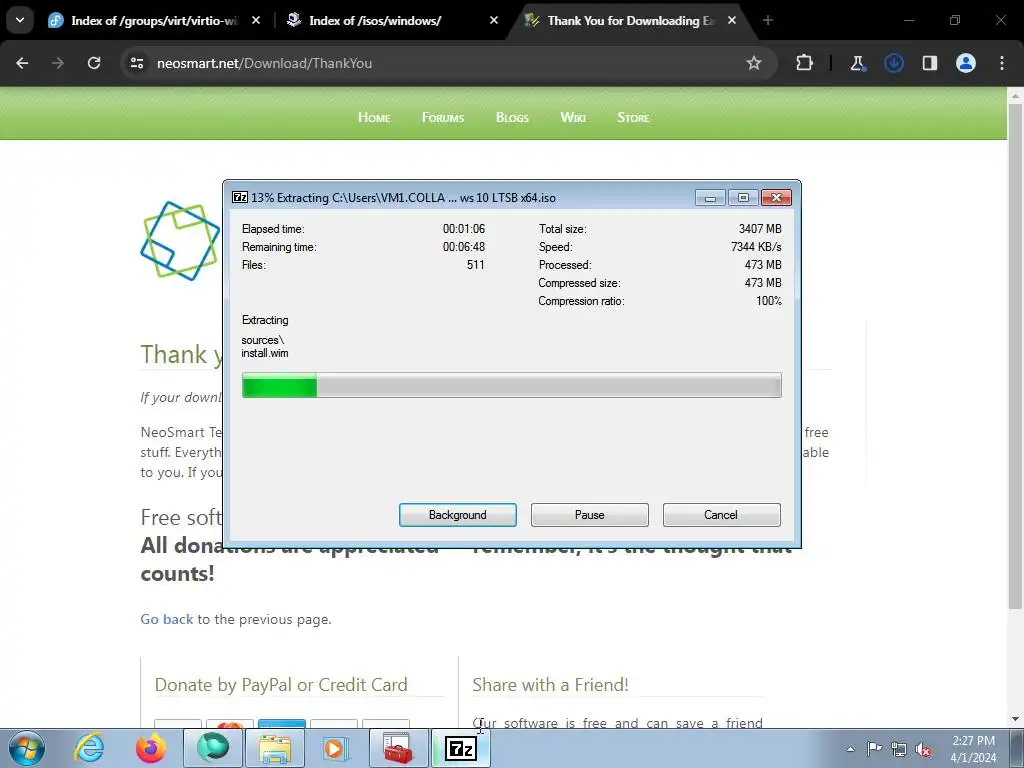The image size is (1024, 768).
Task: Close the Thank You for Downloading tab
Action: pyautogui.click(x=732, y=20)
